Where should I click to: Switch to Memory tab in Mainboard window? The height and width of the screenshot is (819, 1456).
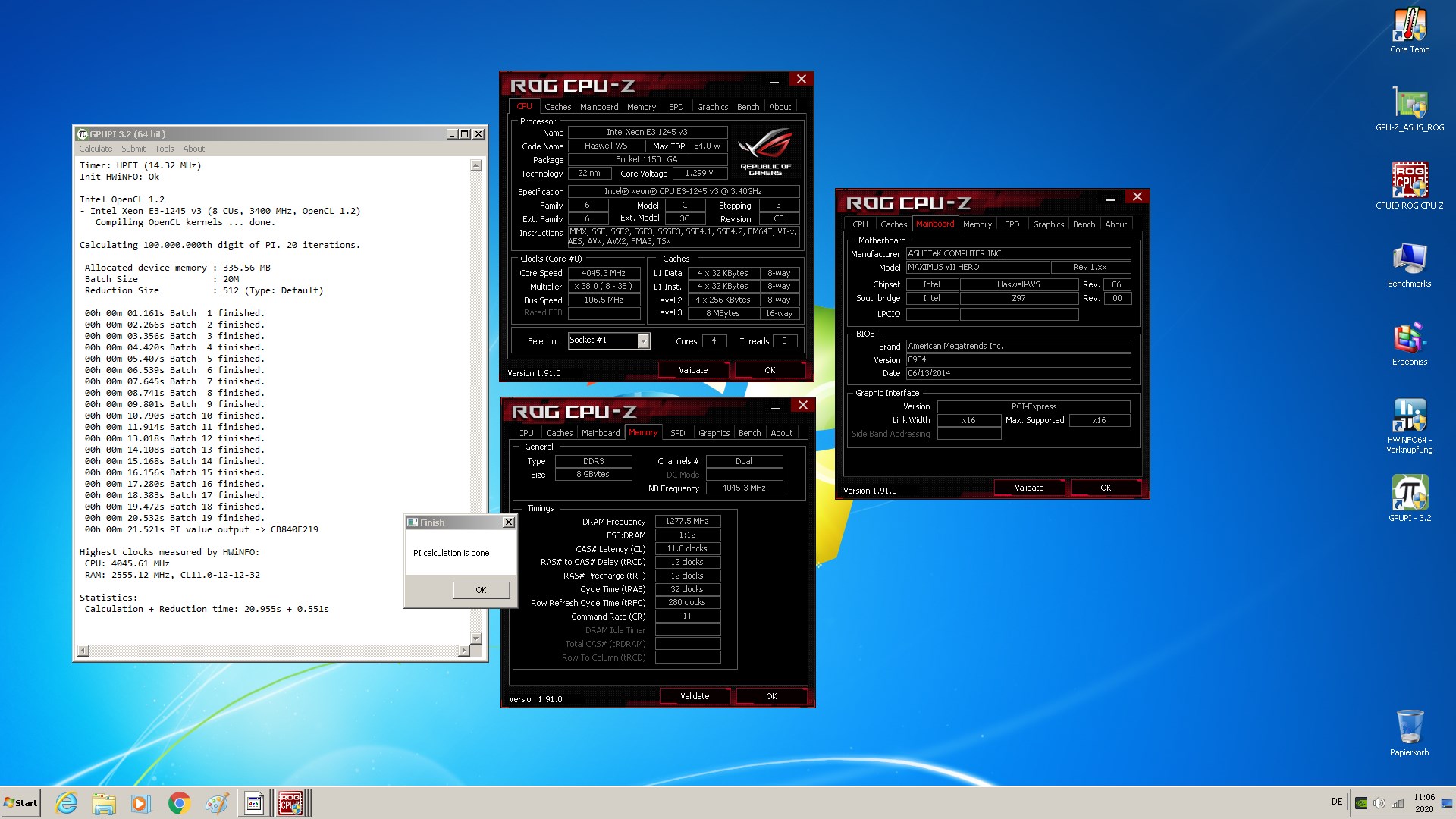coord(977,224)
